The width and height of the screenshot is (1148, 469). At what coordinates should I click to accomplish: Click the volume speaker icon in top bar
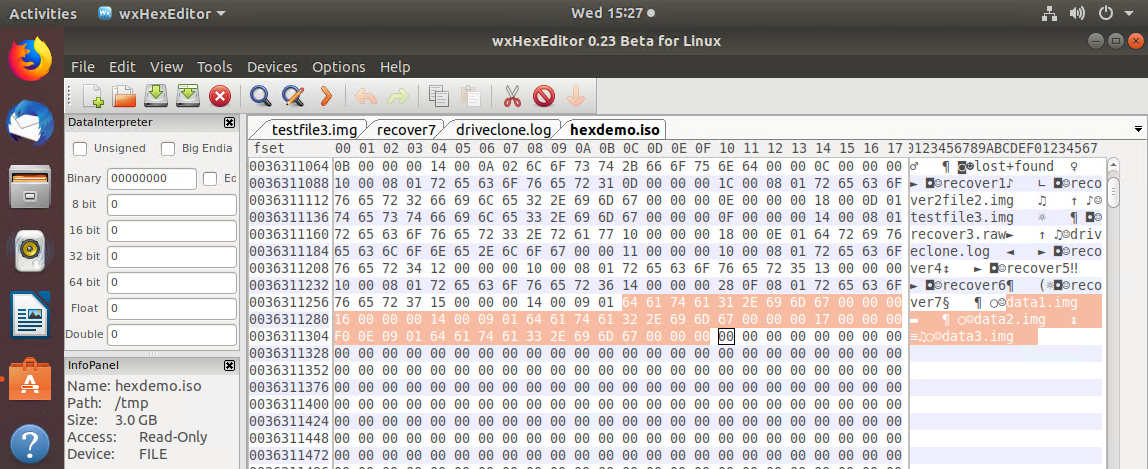(x=1076, y=13)
